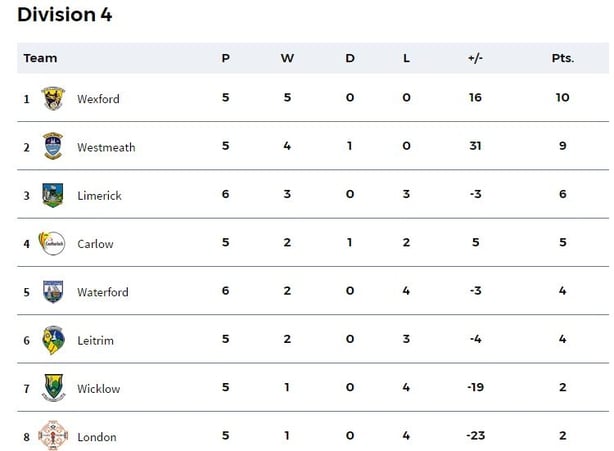Screen dimensions: 614x451
Task: Click the London county crest icon
Action: (53, 436)
